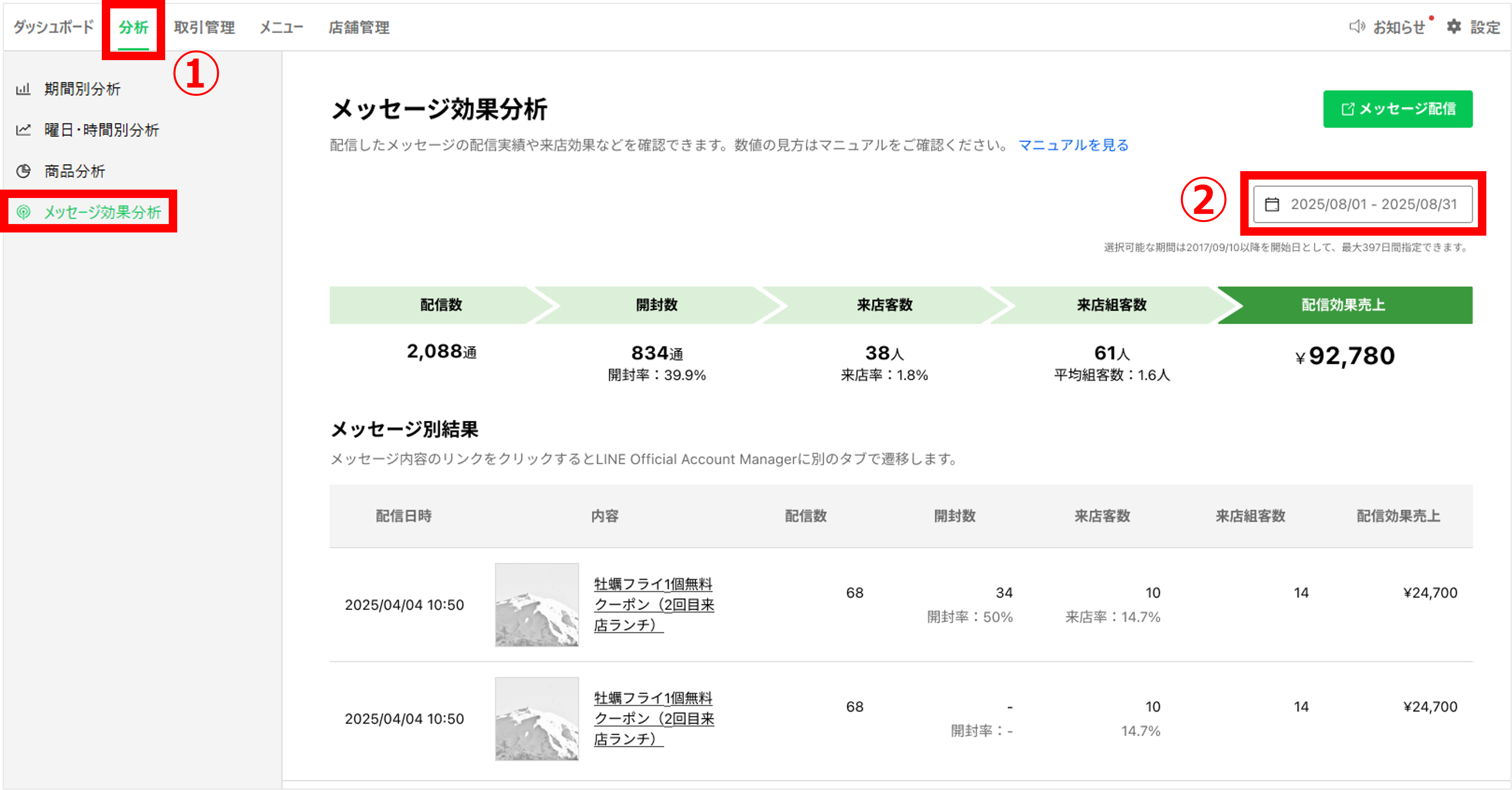Click the ¥92,780 sales total
The image size is (1512, 790).
pyautogui.click(x=1345, y=356)
